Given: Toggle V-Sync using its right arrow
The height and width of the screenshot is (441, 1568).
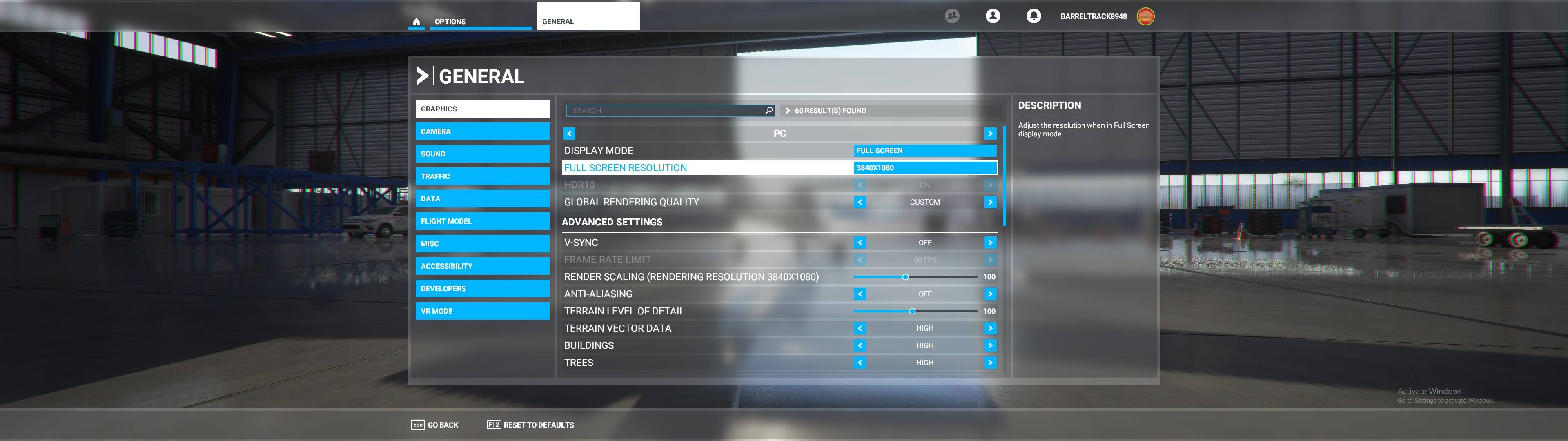Looking at the screenshot, I should click(990, 243).
